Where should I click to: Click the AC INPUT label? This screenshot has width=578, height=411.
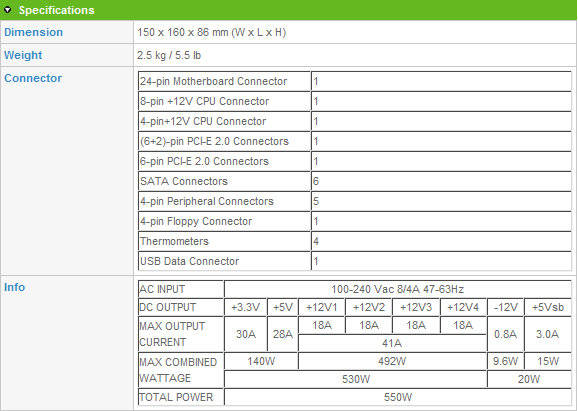(162, 289)
